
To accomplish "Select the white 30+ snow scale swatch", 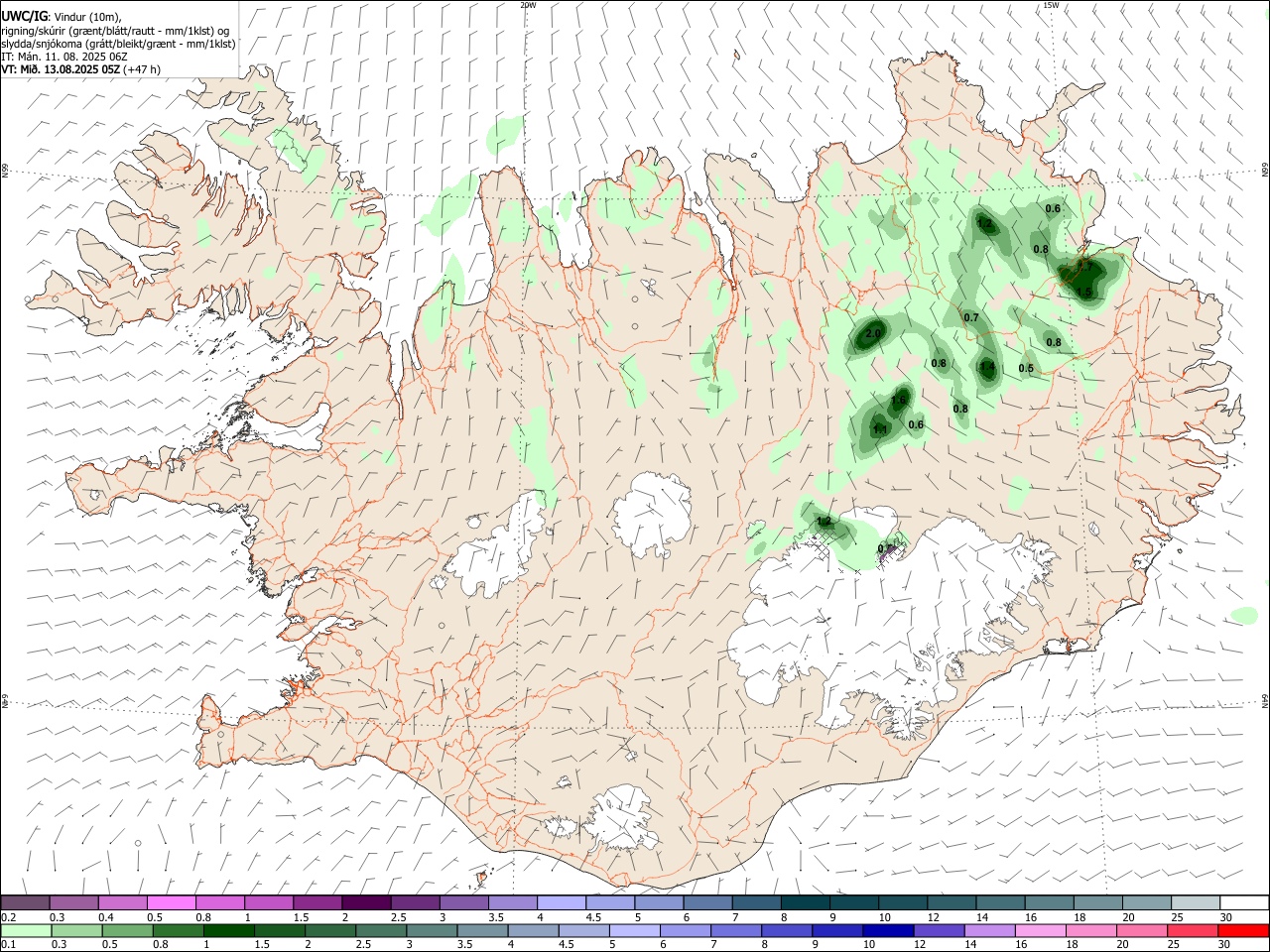I will tap(1243, 903).
